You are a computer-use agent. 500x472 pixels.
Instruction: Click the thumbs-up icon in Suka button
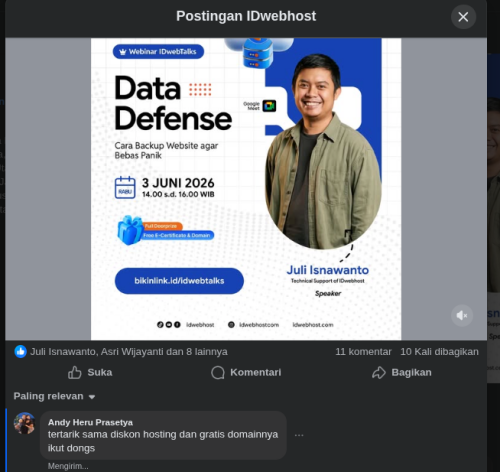(x=75, y=373)
